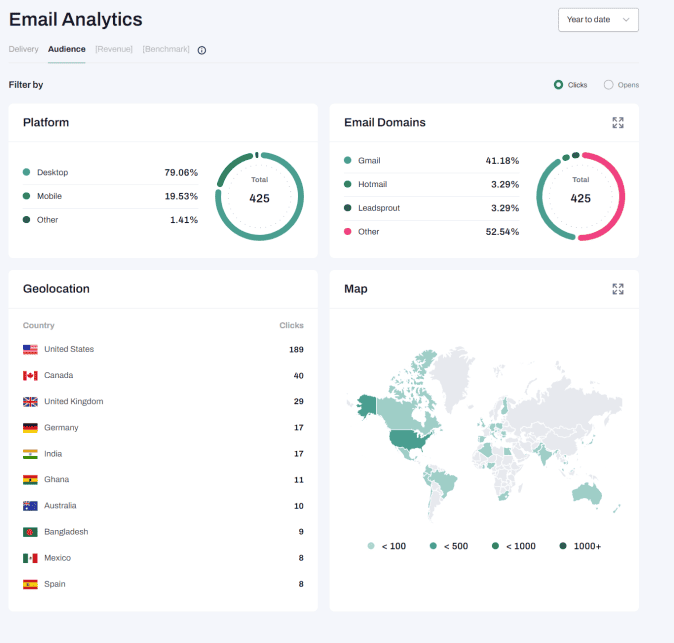The height and width of the screenshot is (643, 674).
Task: Select the Clicks radio button
Action: click(558, 85)
